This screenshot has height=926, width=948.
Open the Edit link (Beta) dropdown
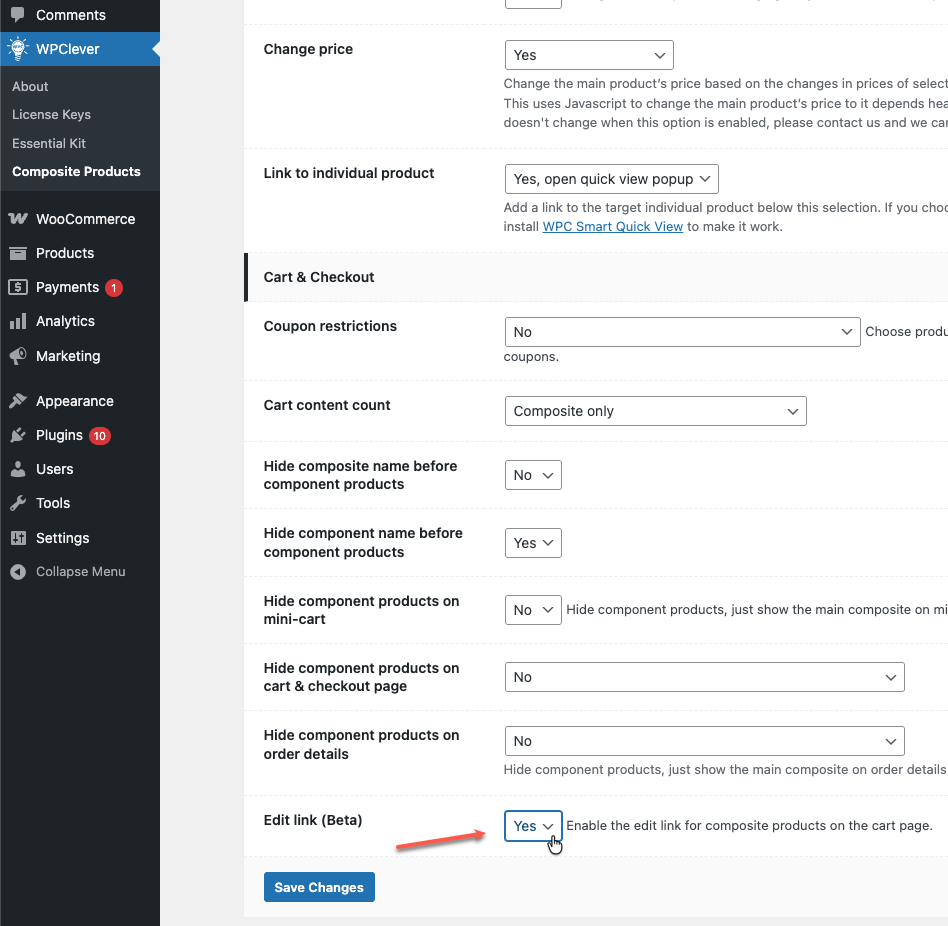tap(533, 826)
